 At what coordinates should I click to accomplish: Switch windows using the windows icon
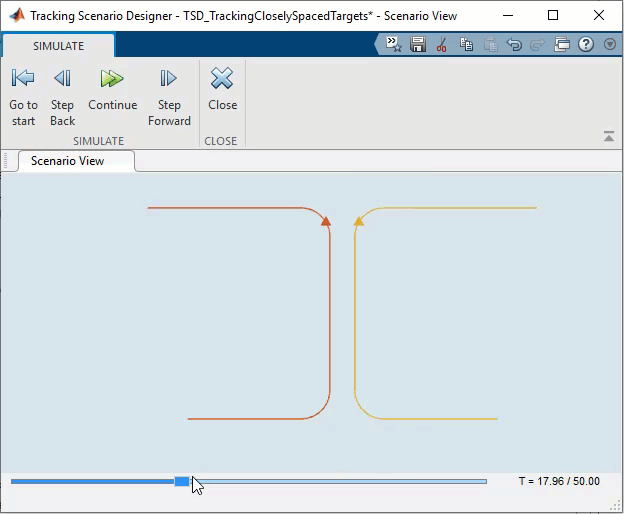[562, 44]
